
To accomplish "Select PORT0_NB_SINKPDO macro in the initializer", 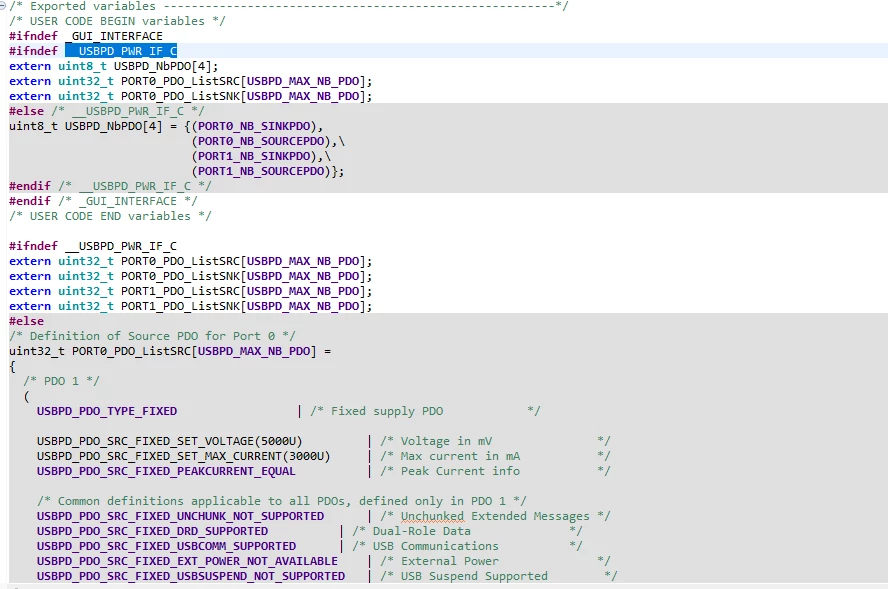I will click(254, 126).
